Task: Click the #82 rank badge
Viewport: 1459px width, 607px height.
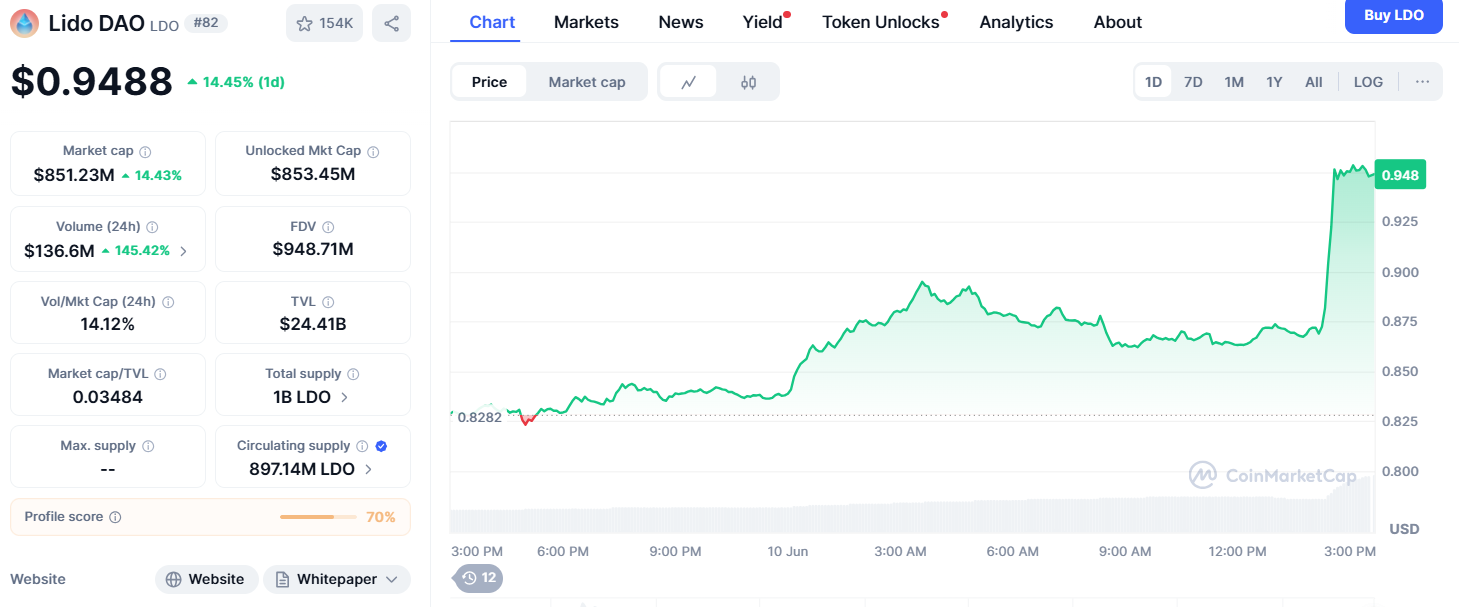Action: click(x=207, y=23)
